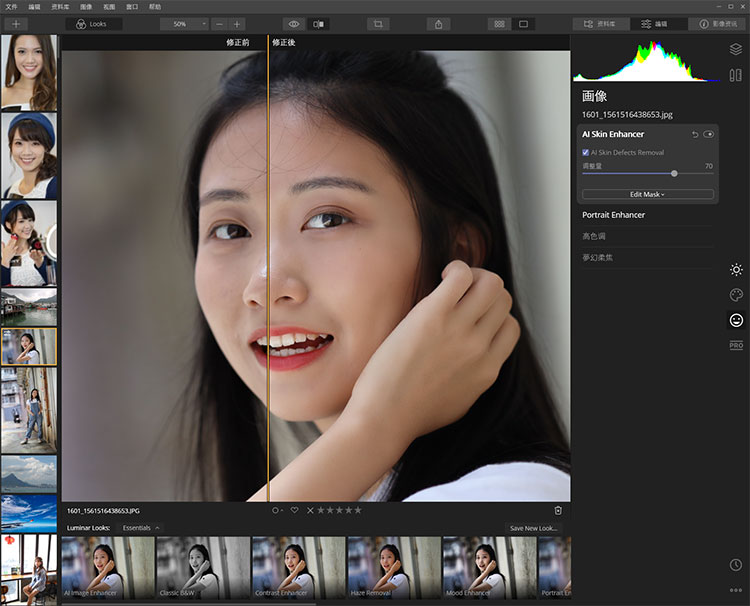This screenshot has width=750, height=606.
Task: Rate the image one star
Action: click(321, 510)
